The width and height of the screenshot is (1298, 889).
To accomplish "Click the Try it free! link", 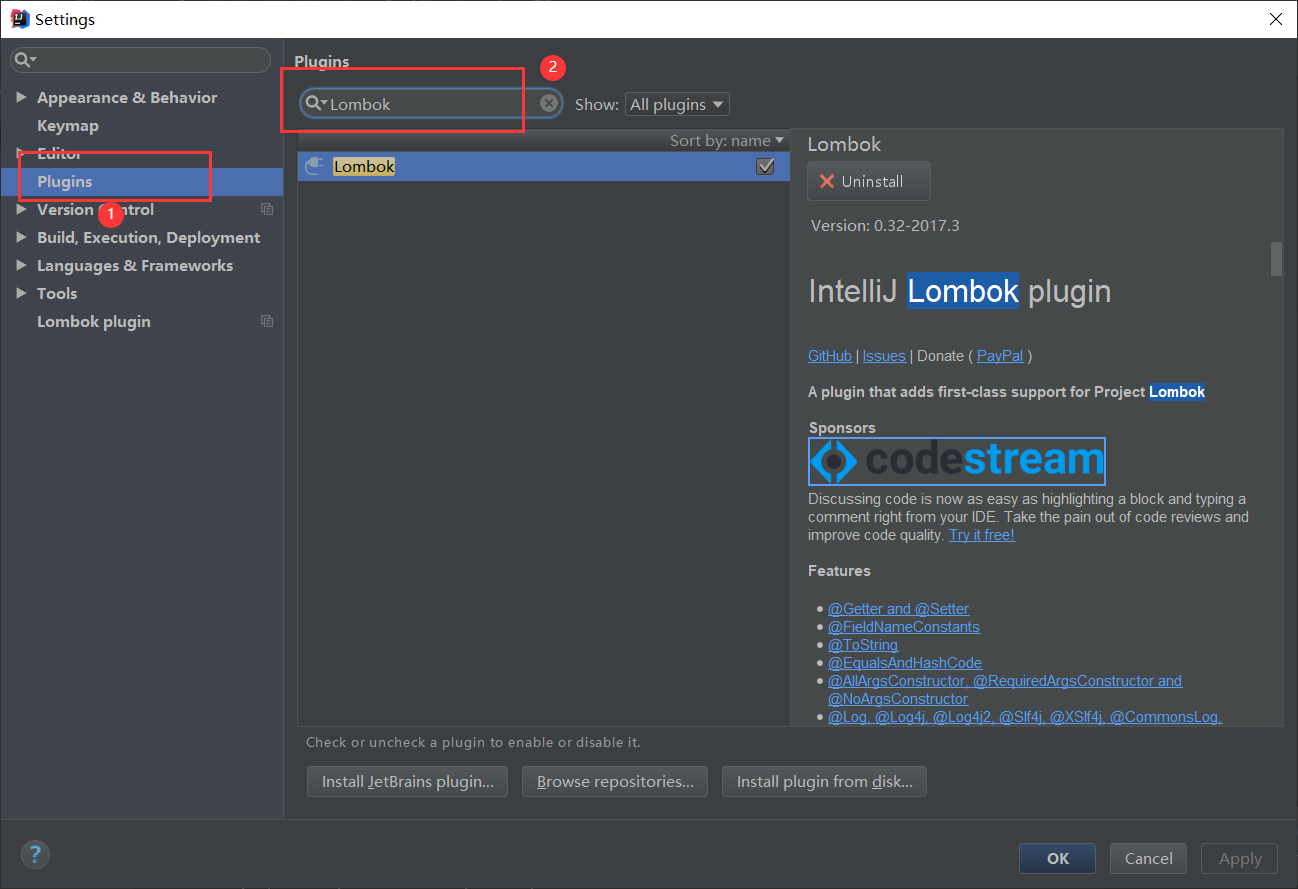I will 982,535.
